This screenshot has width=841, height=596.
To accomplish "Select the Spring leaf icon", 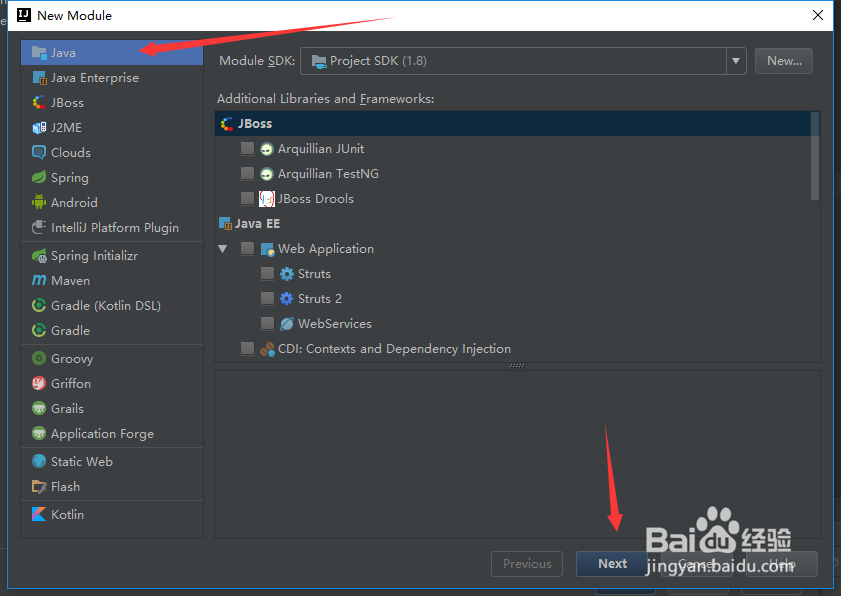I will [x=39, y=178].
